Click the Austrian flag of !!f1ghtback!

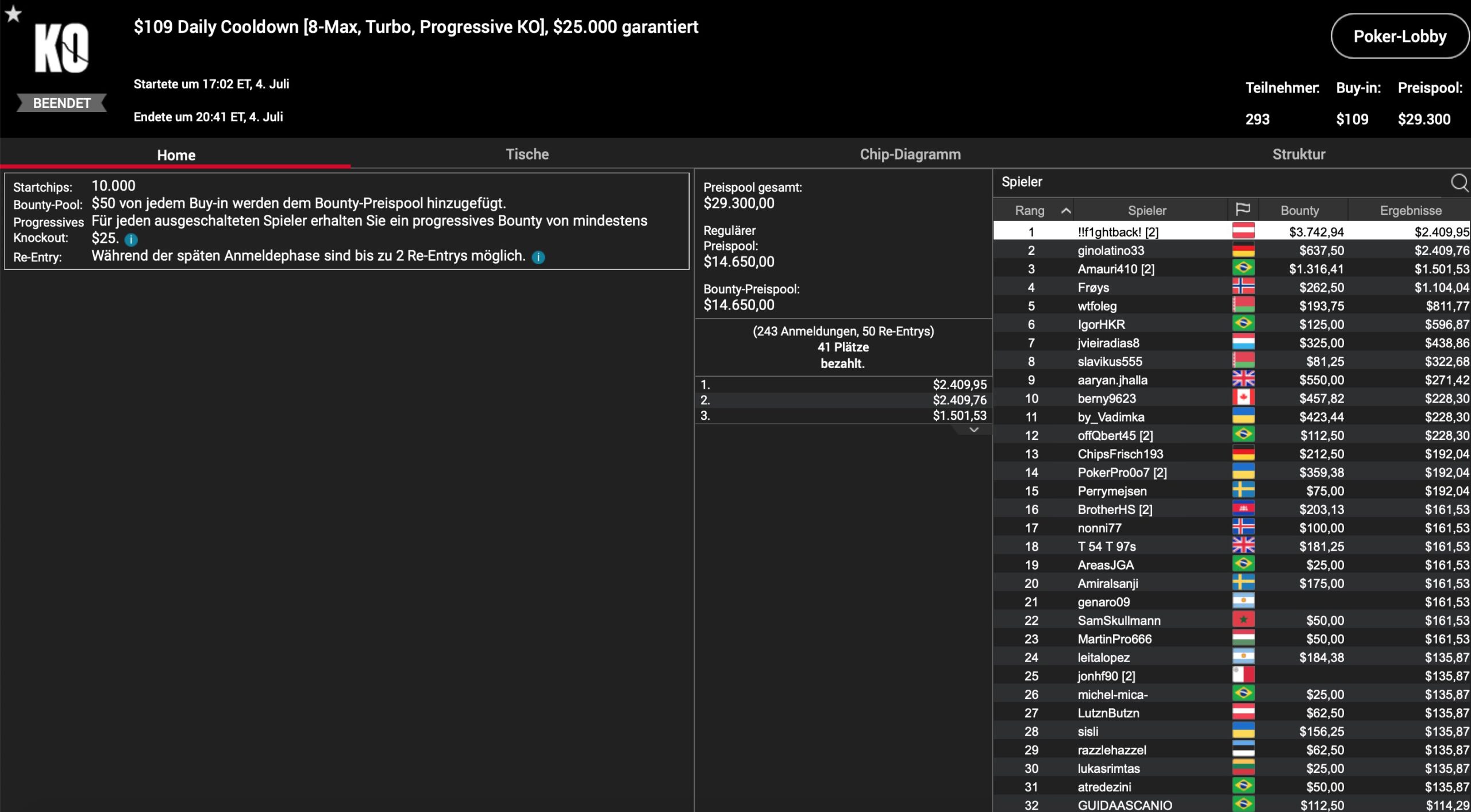1243,231
